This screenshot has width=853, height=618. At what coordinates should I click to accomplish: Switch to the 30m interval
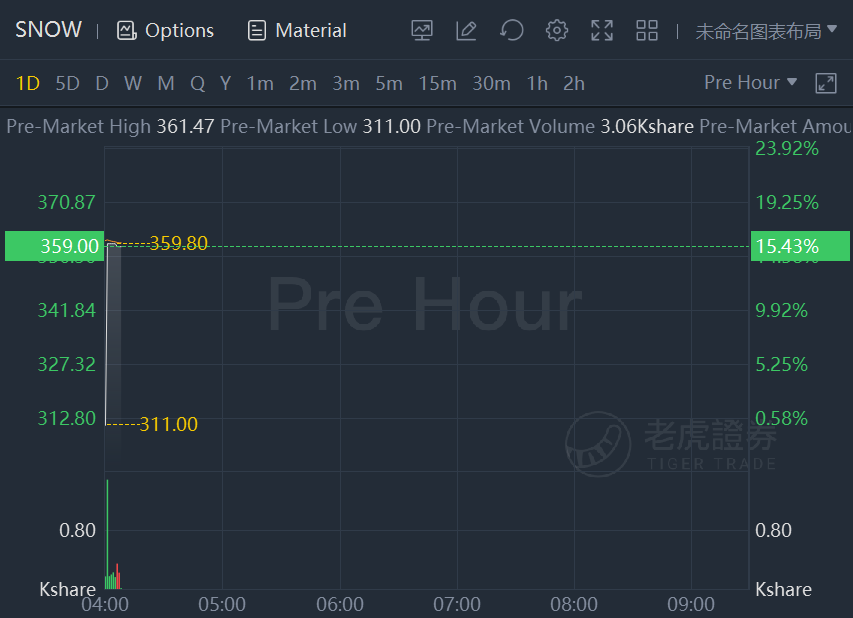(491, 84)
